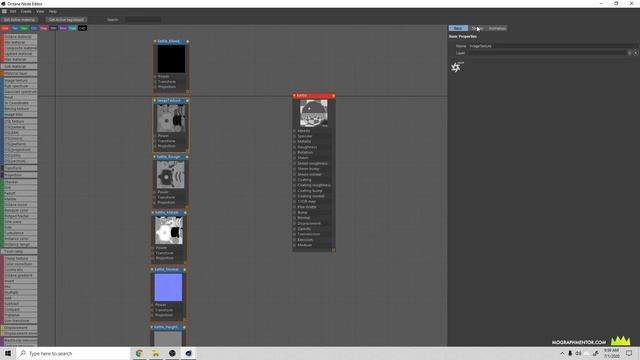Click the Octane logo icon
The image size is (640, 360).
pyautogui.click(x=457, y=67)
